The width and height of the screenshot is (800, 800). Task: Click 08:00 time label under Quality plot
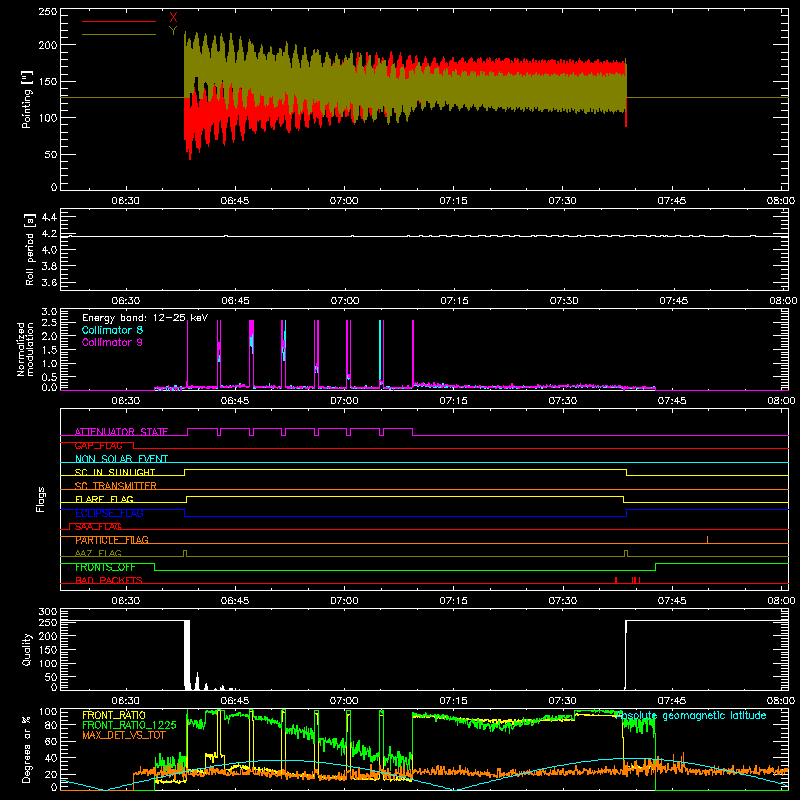(x=781, y=701)
